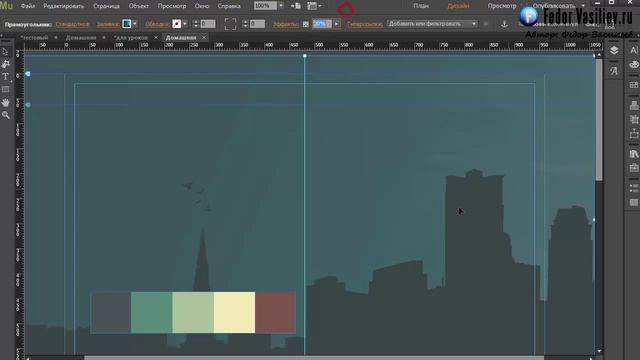
Task: Open the bottom panel icon in the right dock
Action: click(633, 202)
